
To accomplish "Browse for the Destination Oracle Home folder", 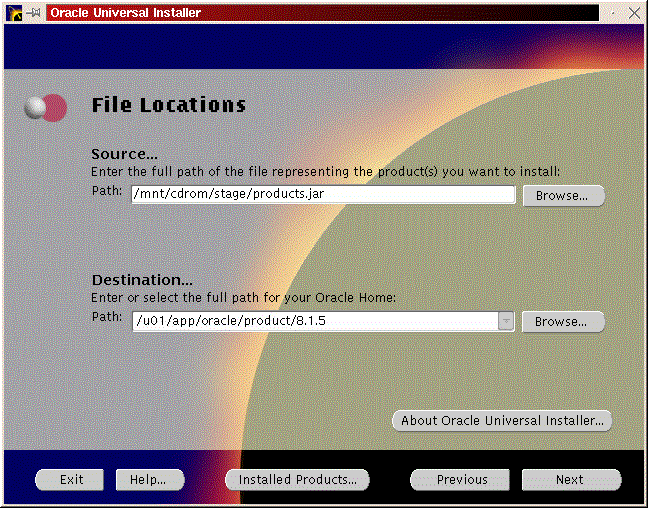I will pos(563,321).
